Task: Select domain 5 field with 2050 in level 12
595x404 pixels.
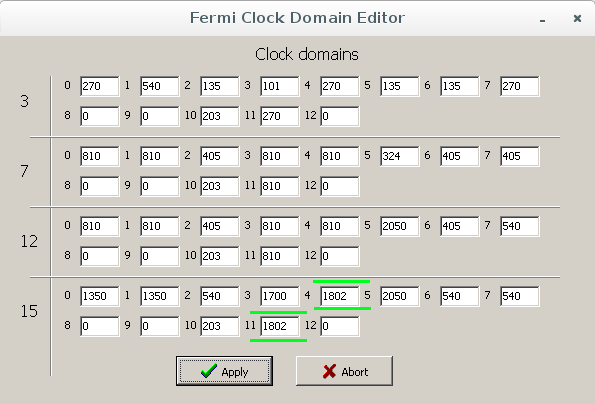Action: [400, 226]
